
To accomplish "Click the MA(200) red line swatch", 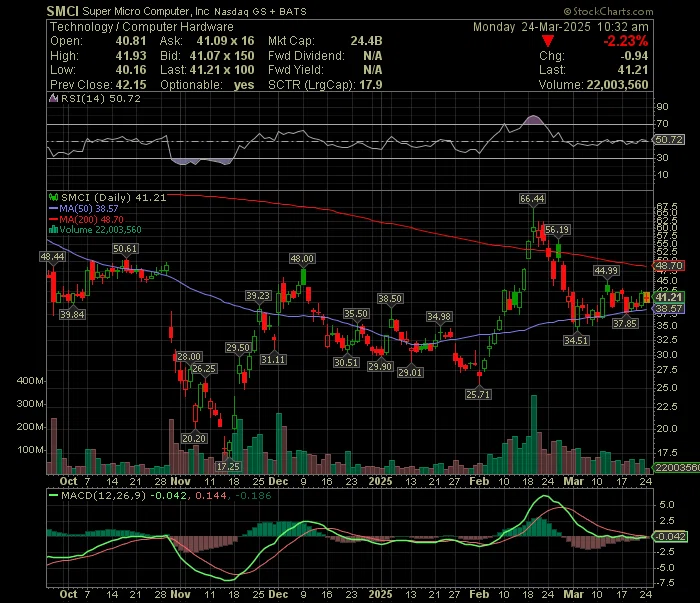I will point(53,220).
